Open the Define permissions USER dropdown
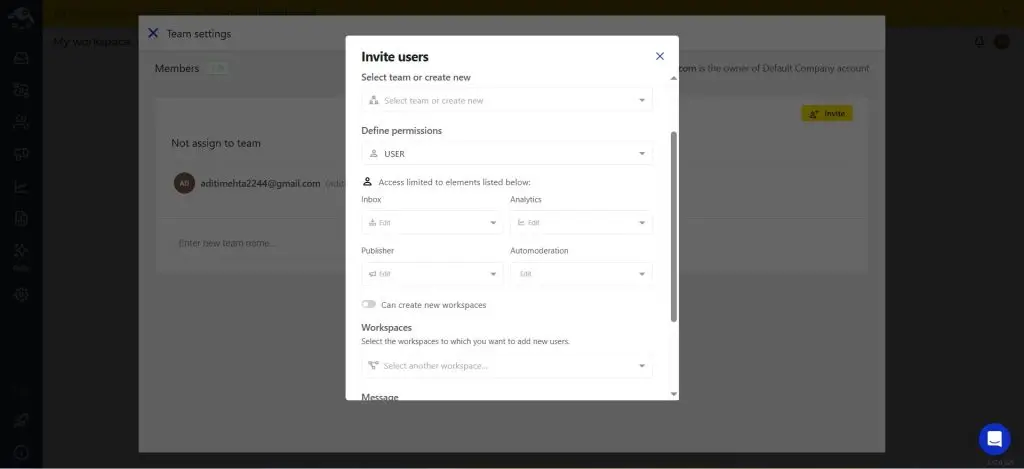Viewport: 1024px width, 469px height. tap(507, 154)
